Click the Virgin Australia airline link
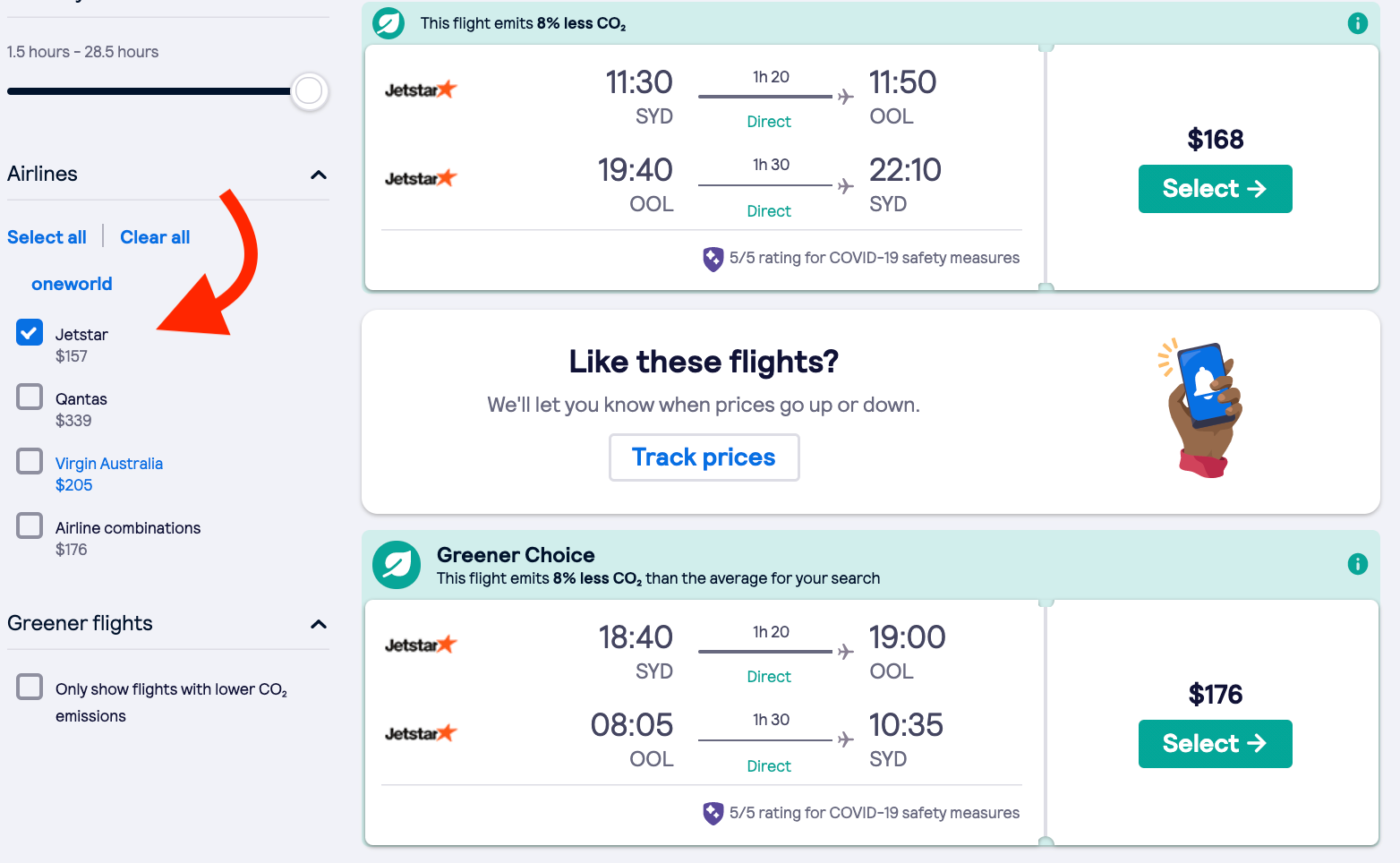 108,463
